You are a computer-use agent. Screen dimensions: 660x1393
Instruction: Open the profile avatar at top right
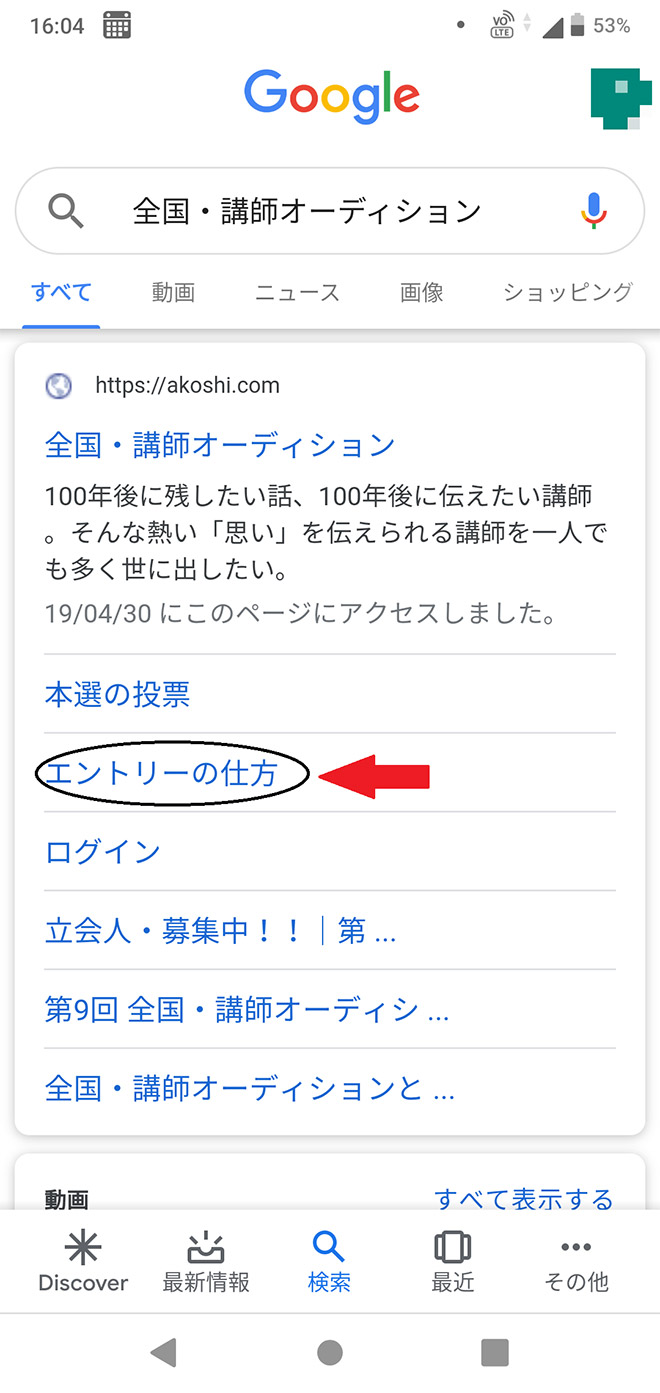(x=620, y=97)
